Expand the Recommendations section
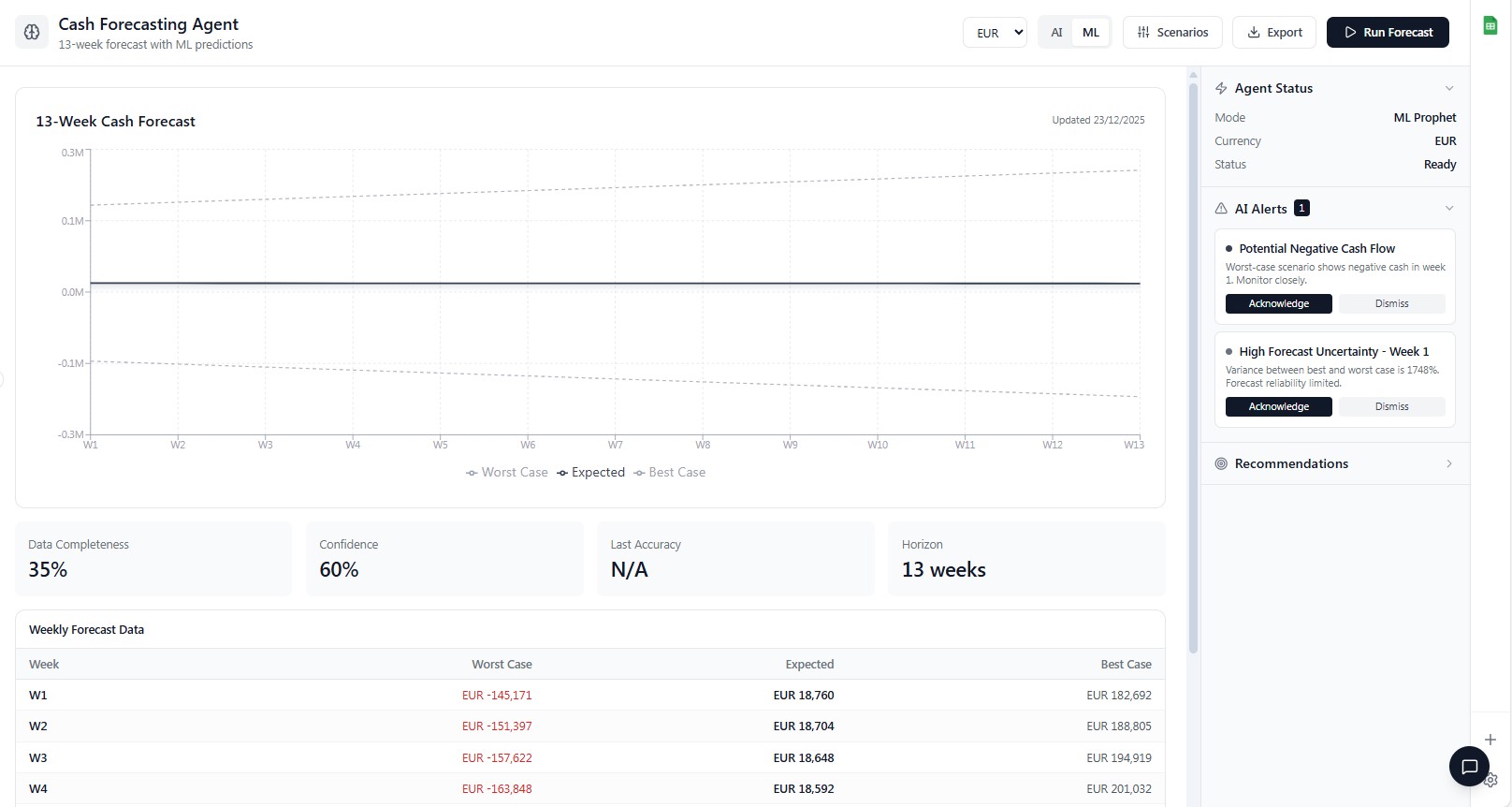1512x807 pixels. coord(1449,463)
